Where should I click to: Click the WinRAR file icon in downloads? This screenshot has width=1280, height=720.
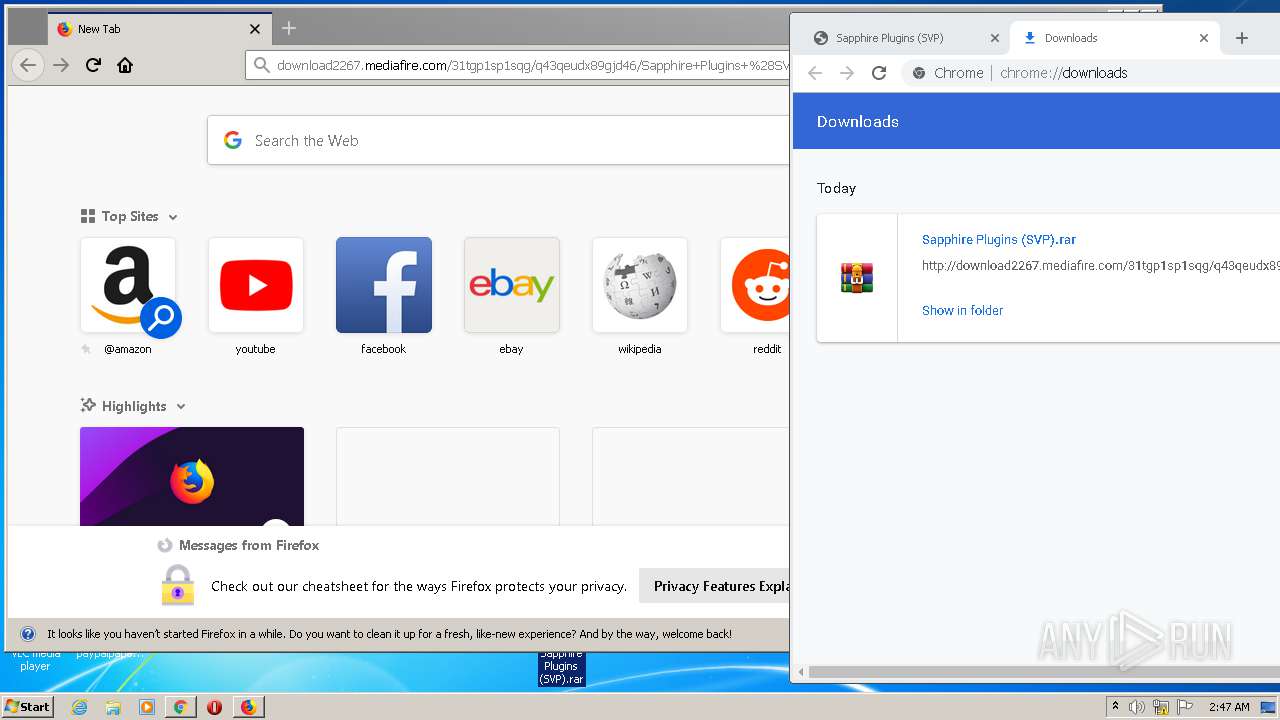pos(857,278)
